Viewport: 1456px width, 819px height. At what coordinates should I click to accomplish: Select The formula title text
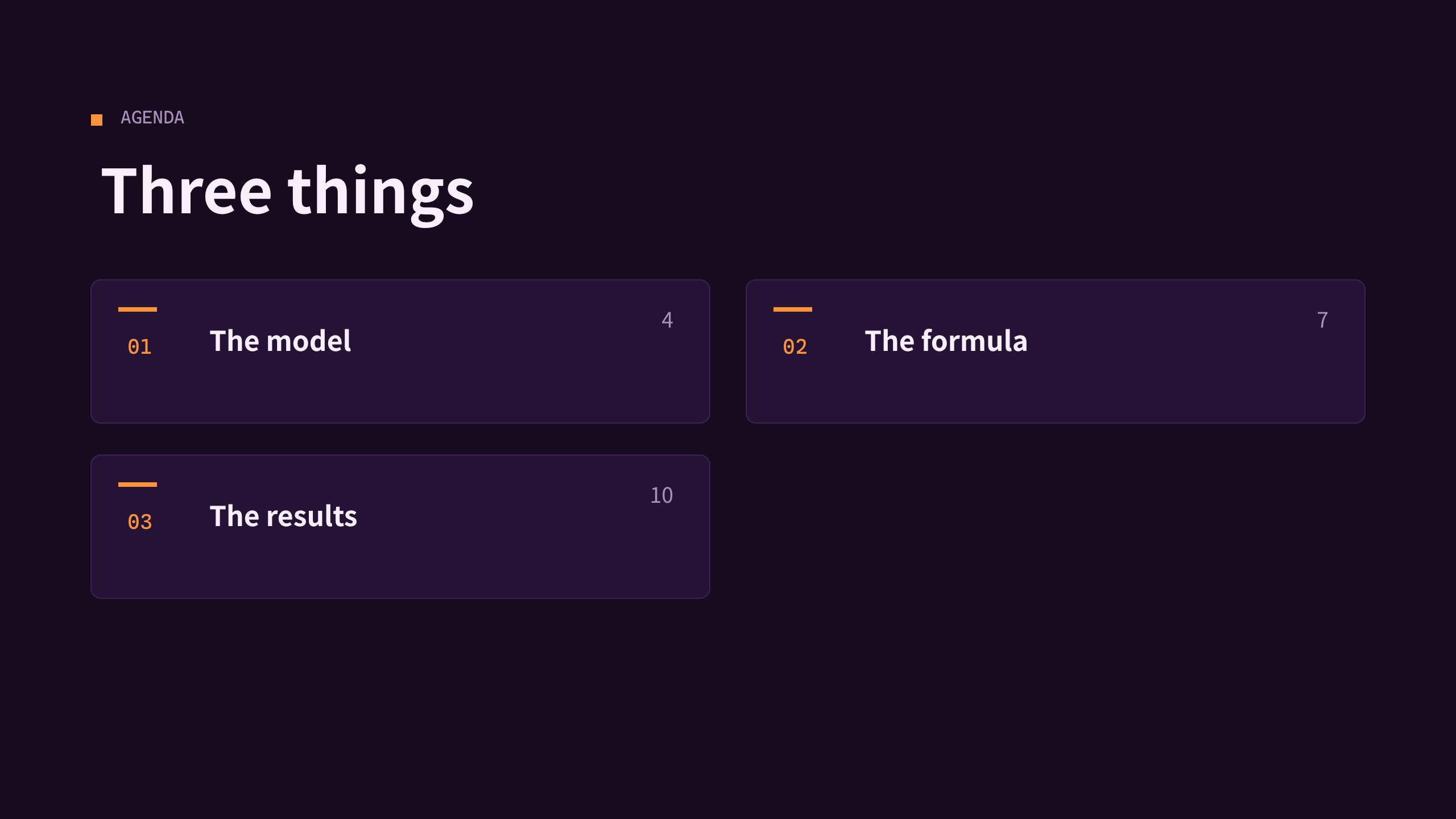pyautogui.click(x=946, y=341)
